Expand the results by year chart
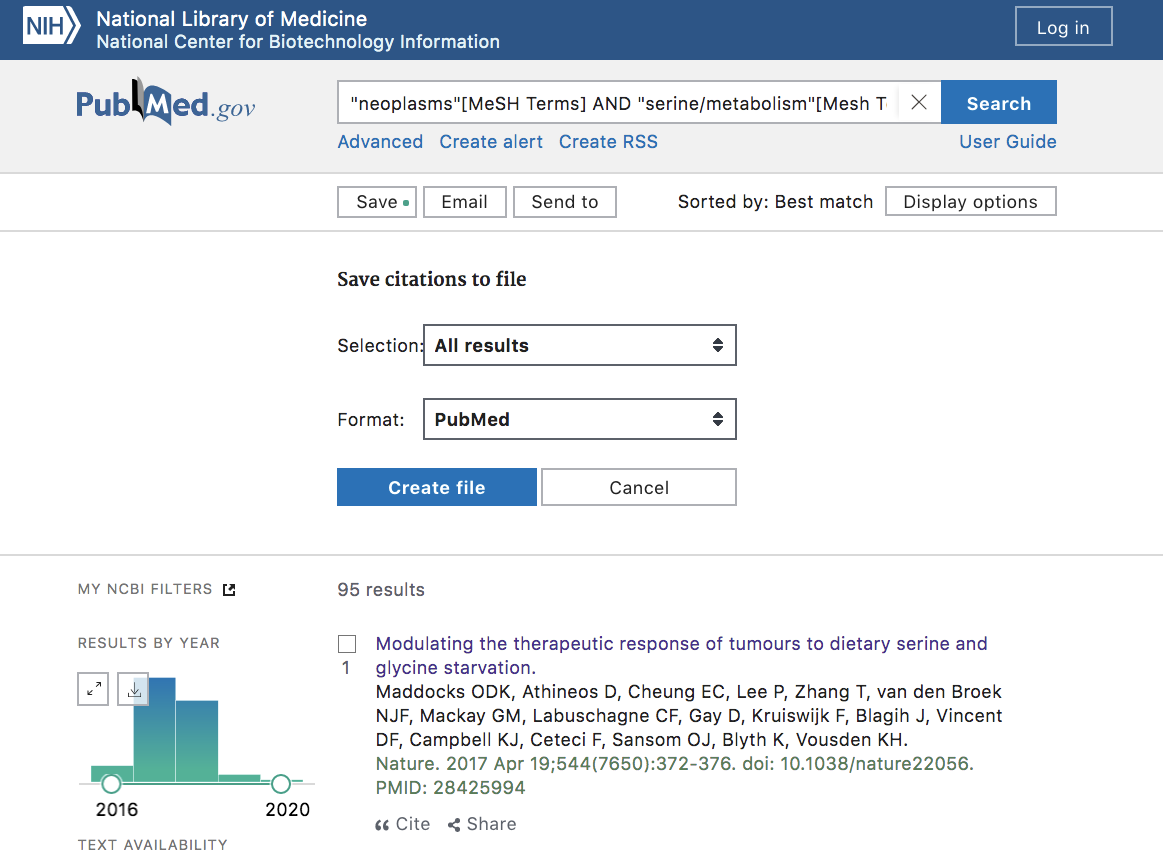 [x=93, y=689]
